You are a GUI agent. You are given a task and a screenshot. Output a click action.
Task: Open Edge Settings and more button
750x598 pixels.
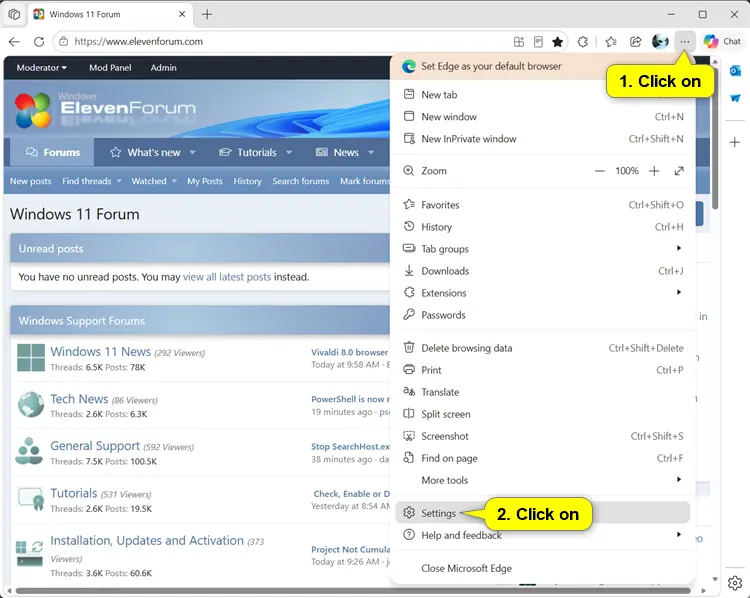(684, 42)
